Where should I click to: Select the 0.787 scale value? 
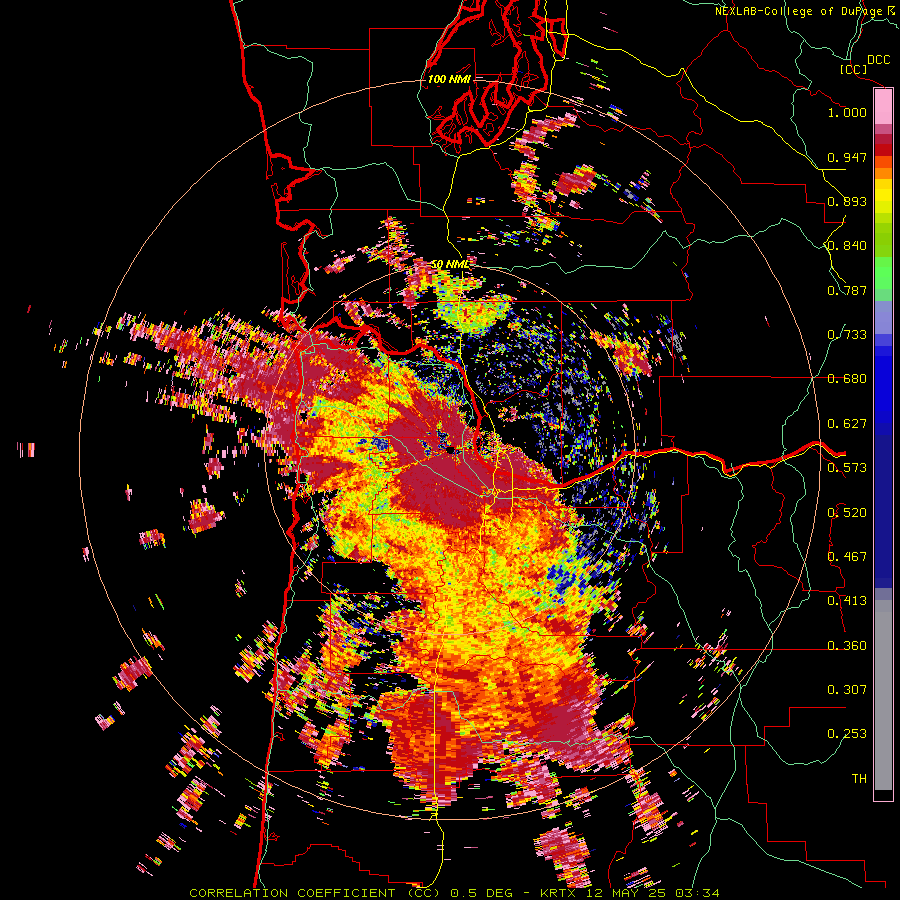(x=847, y=290)
